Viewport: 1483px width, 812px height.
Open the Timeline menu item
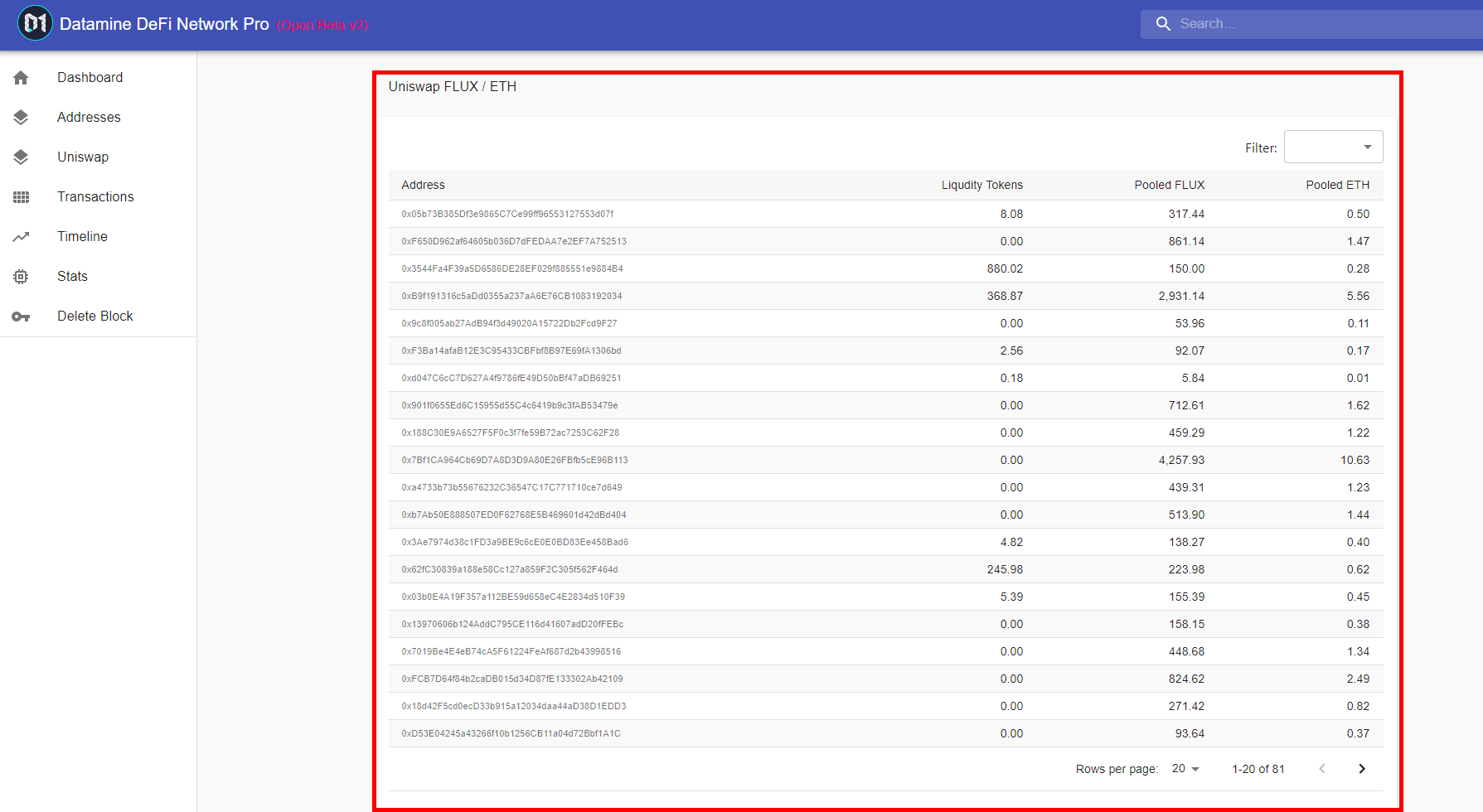(98, 237)
